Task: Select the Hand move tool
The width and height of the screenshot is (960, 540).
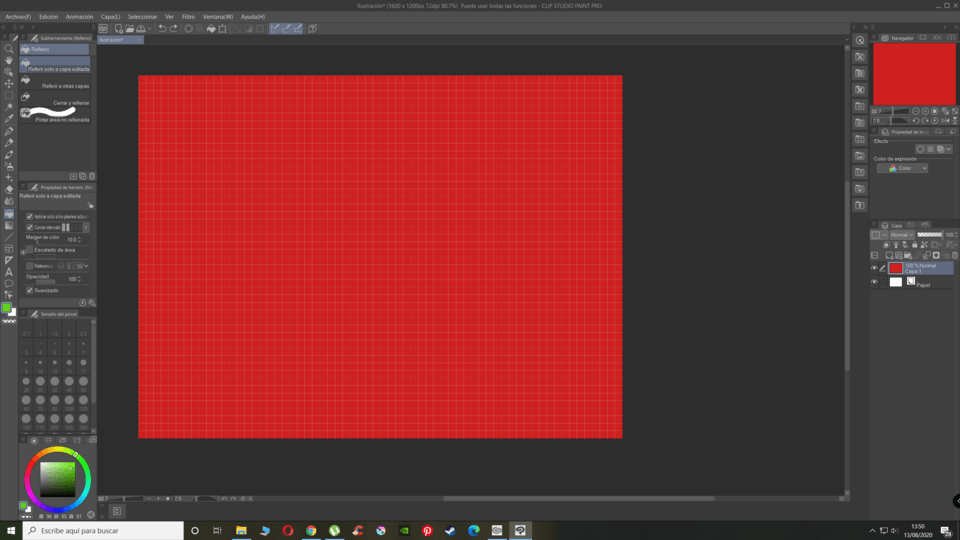Action: point(9,61)
